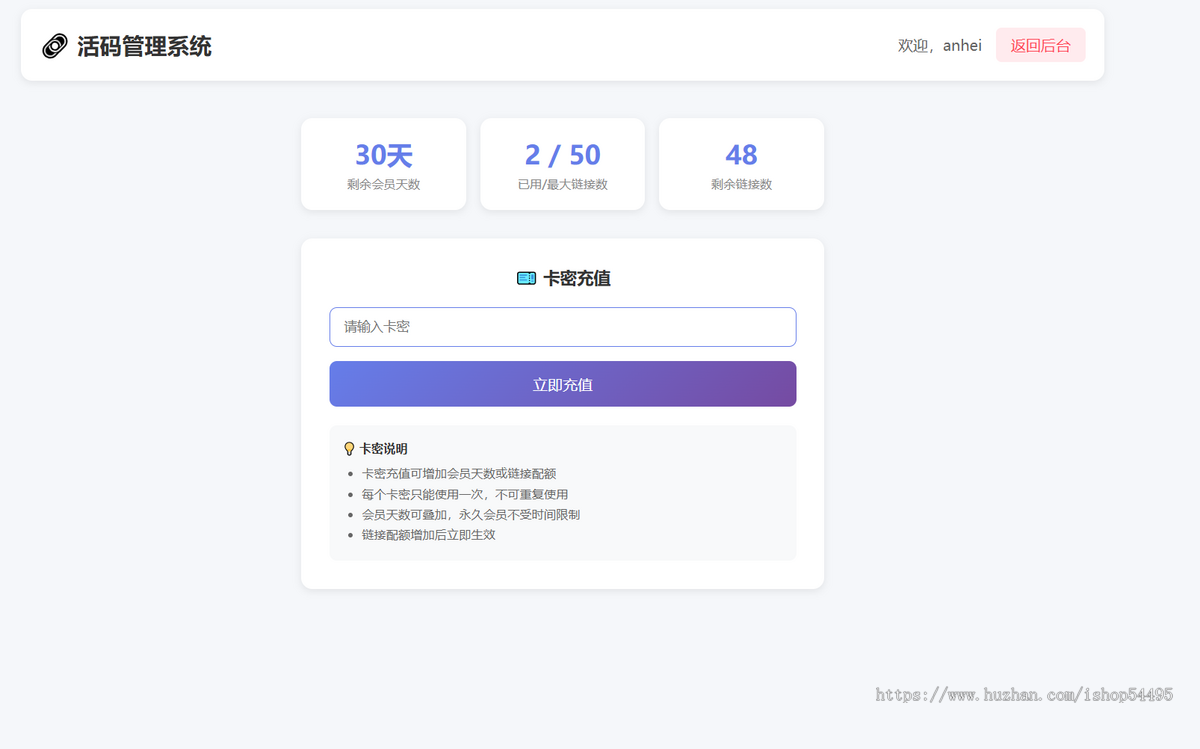Click the welcome text 欢迎，anhei
1200x749 pixels.
pos(940,45)
